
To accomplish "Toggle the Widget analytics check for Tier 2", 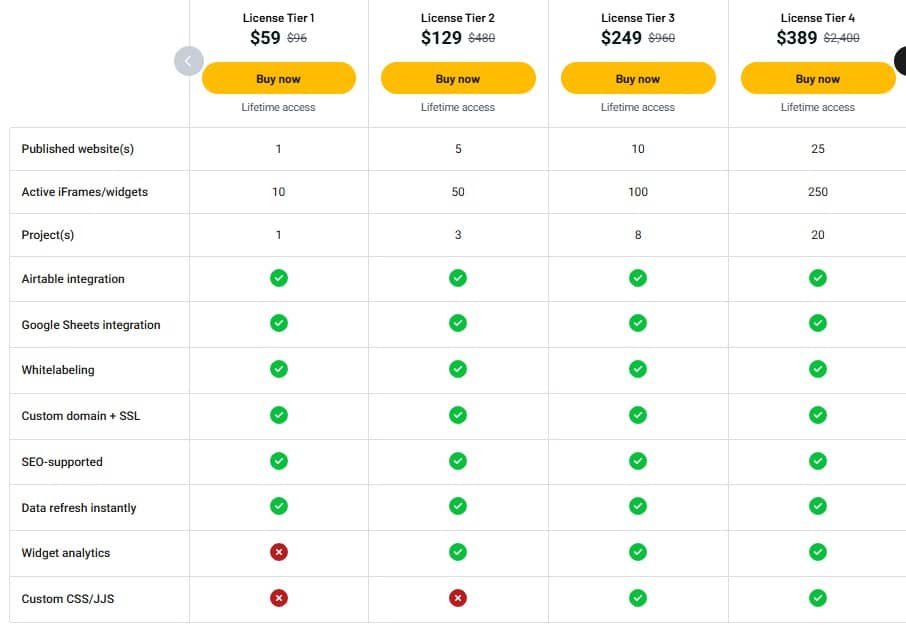I will pyautogui.click(x=458, y=552).
